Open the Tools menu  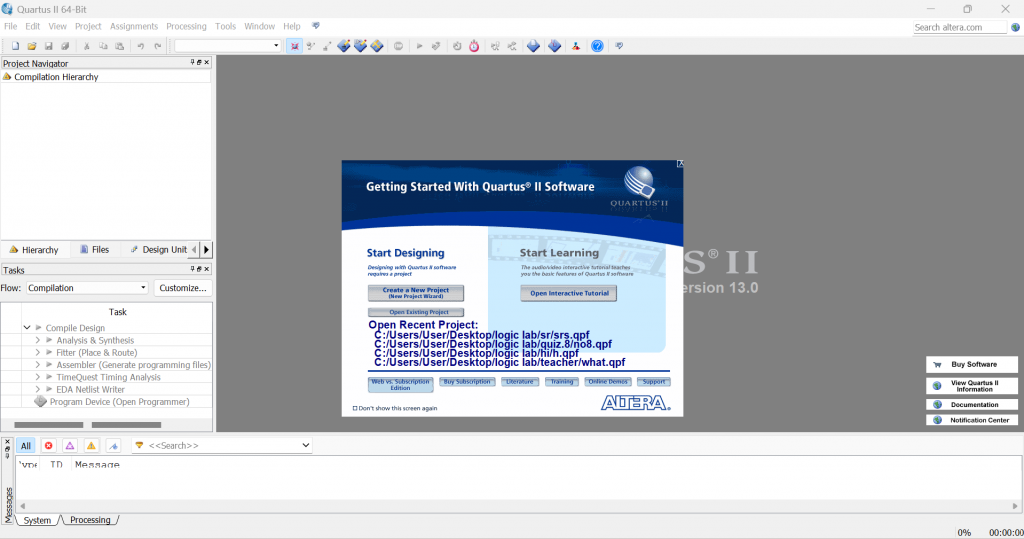pos(225,26)
